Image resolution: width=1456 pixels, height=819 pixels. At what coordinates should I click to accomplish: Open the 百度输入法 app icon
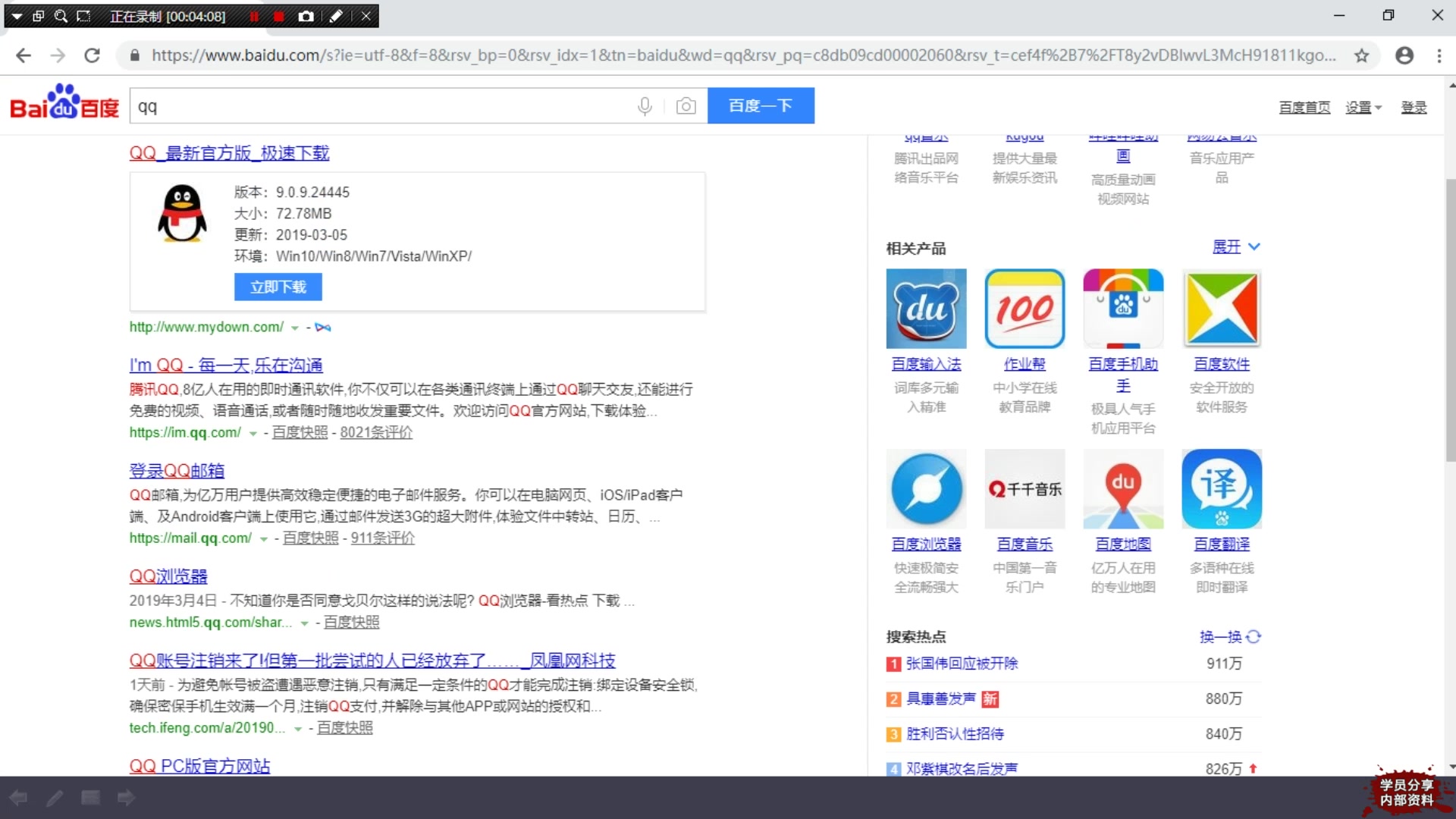pyautogui.click(x=926, y=309)
